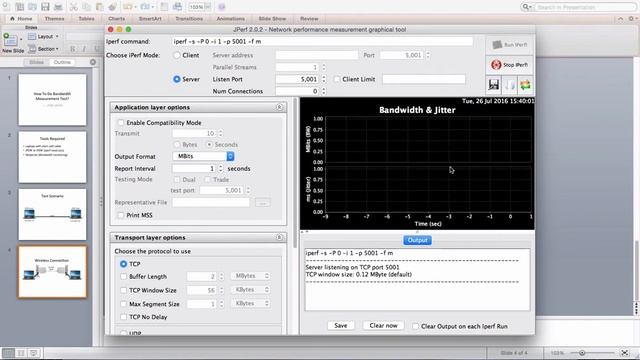This screenshot has width=640, height=360.
Task: Click the Print icon in PowerPoint toolbar
Action: pyautogui.click(x=58, y=7)
